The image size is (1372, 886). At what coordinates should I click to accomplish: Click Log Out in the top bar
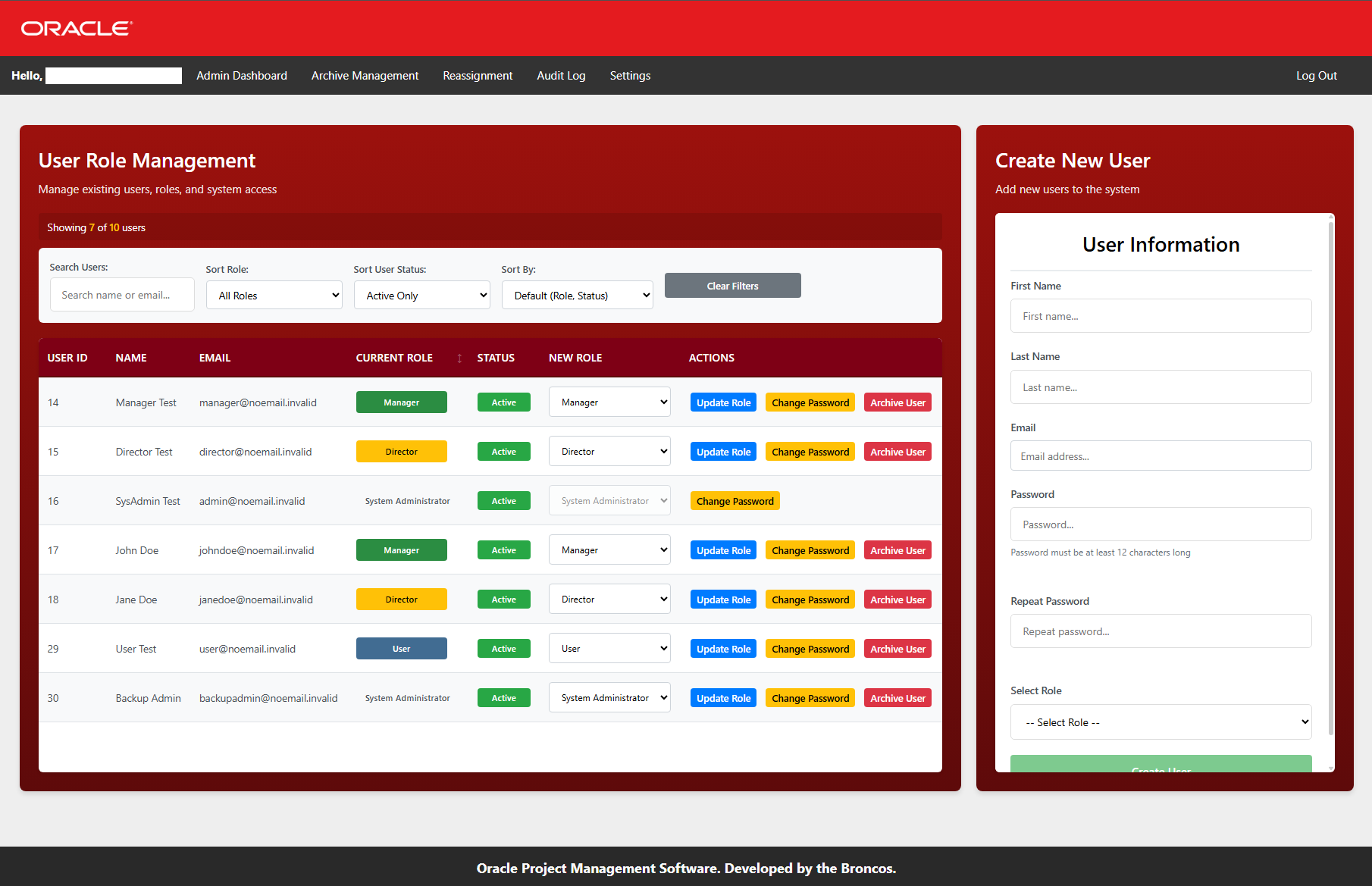click(x=1316, y=76)
